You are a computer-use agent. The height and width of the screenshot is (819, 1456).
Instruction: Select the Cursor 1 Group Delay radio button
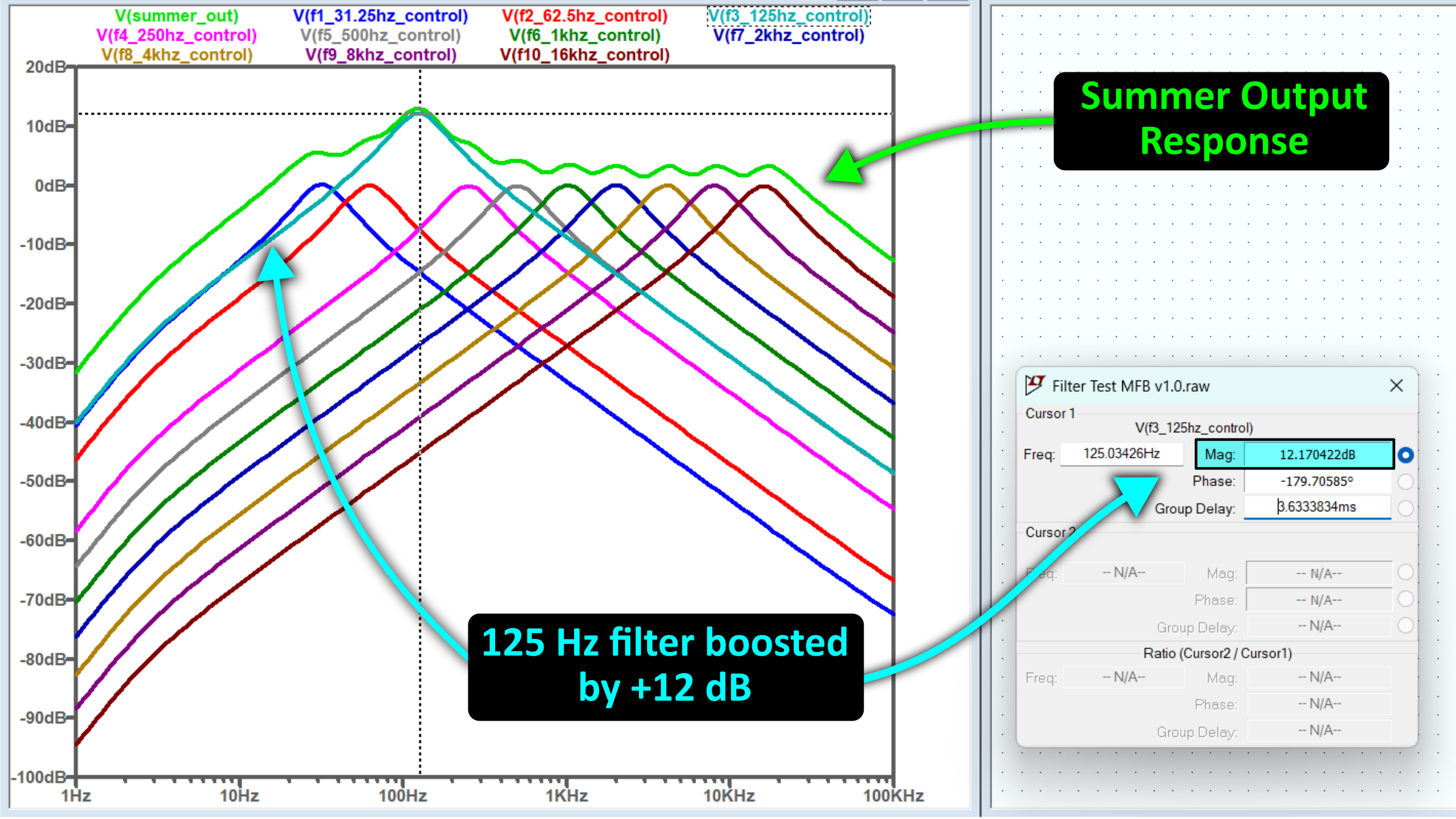pos(1406,508)
